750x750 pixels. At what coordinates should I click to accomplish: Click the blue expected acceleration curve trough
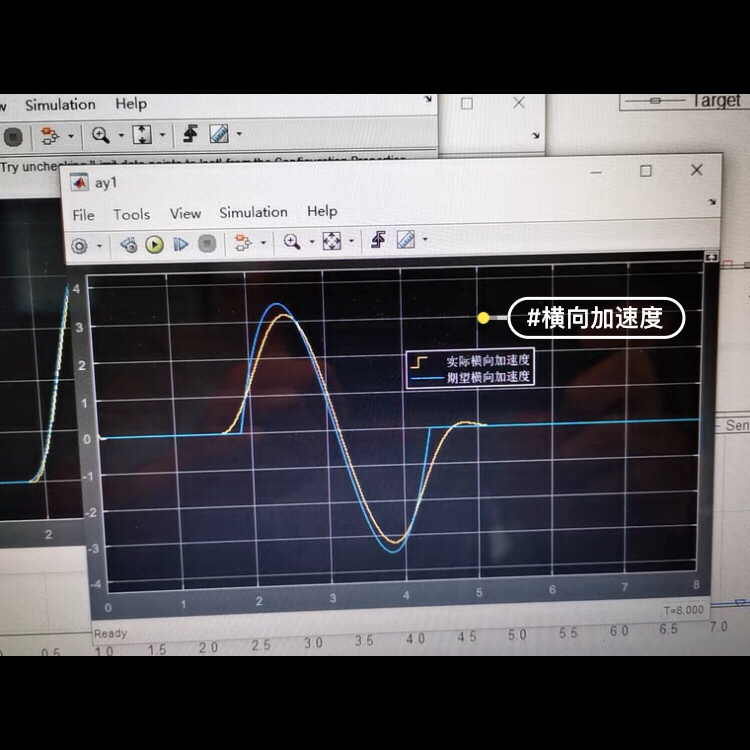[393, 551]
